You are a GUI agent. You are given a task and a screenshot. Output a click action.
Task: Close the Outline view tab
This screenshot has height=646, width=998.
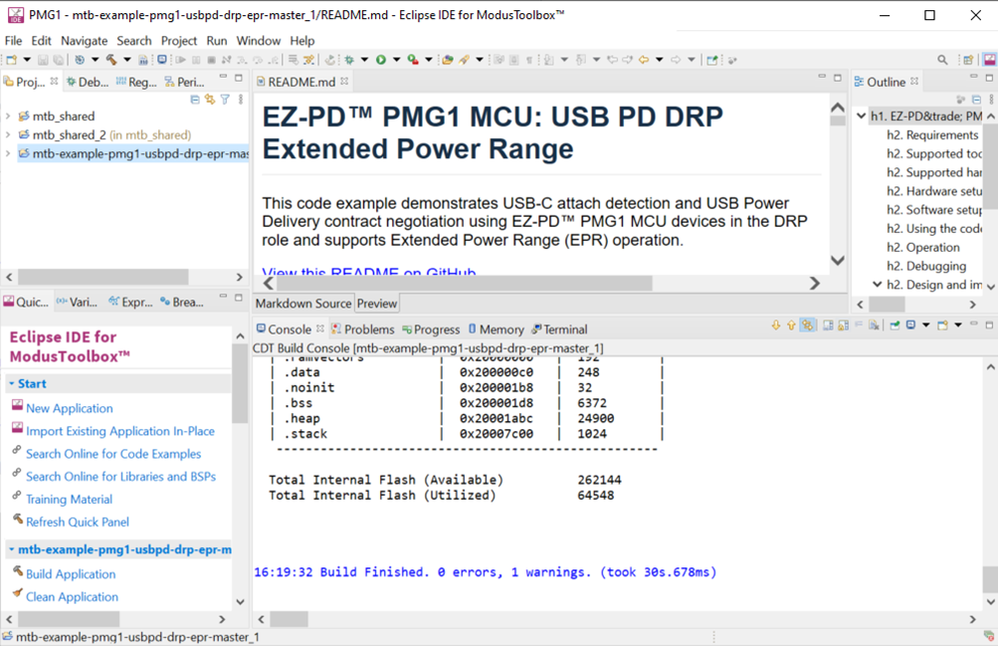(915, 81)
